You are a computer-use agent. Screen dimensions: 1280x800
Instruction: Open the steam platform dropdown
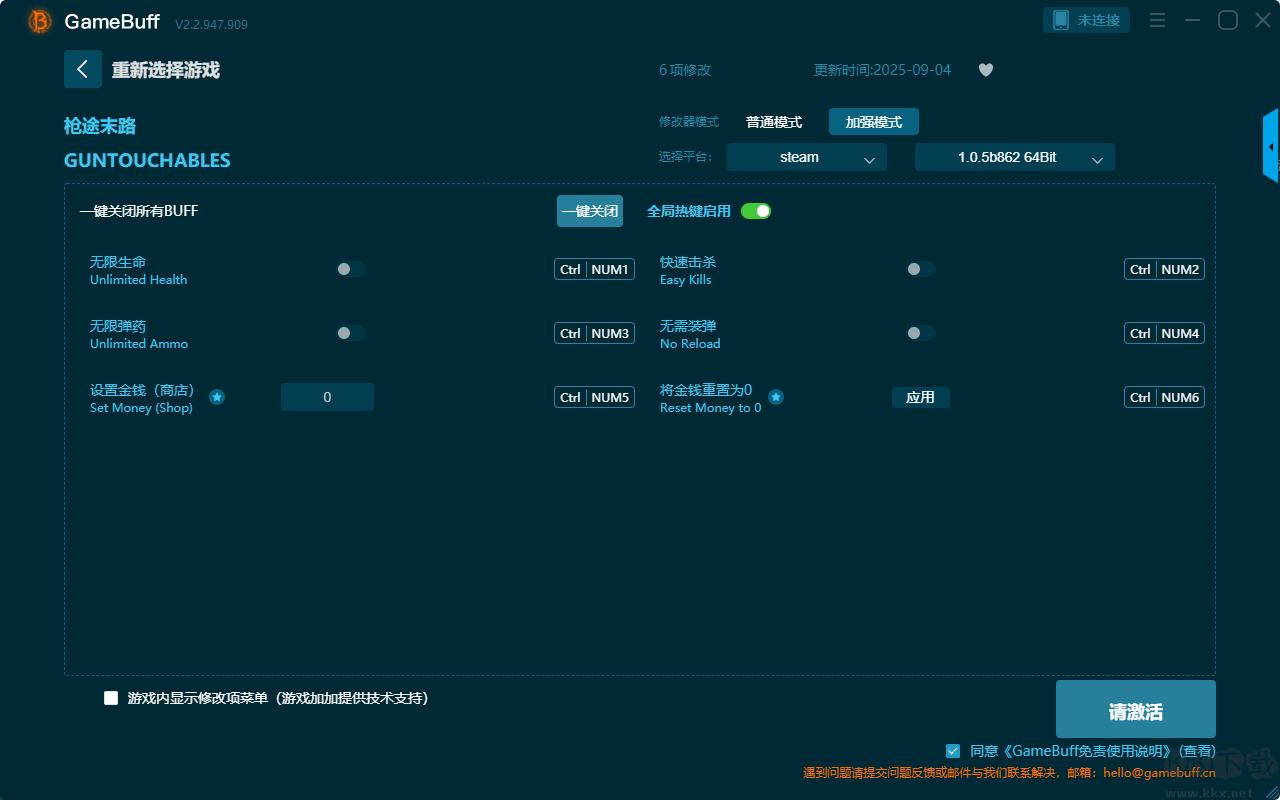click(x=806, y=157)
